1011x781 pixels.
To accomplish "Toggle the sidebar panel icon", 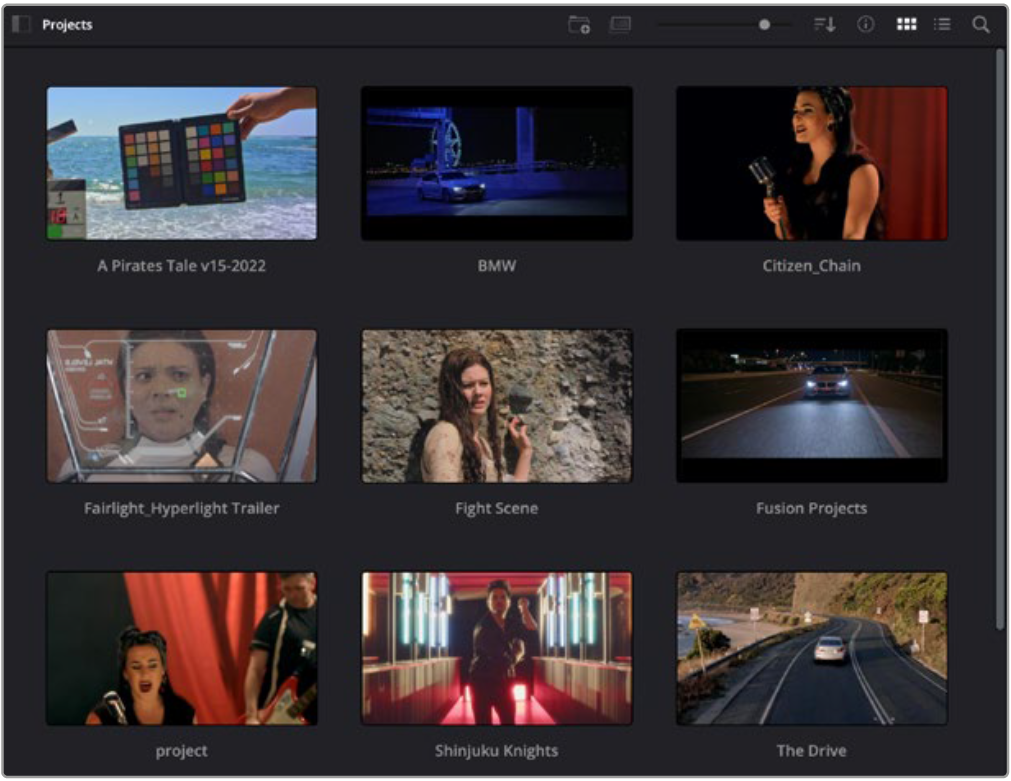I will [x=21, y=25].
